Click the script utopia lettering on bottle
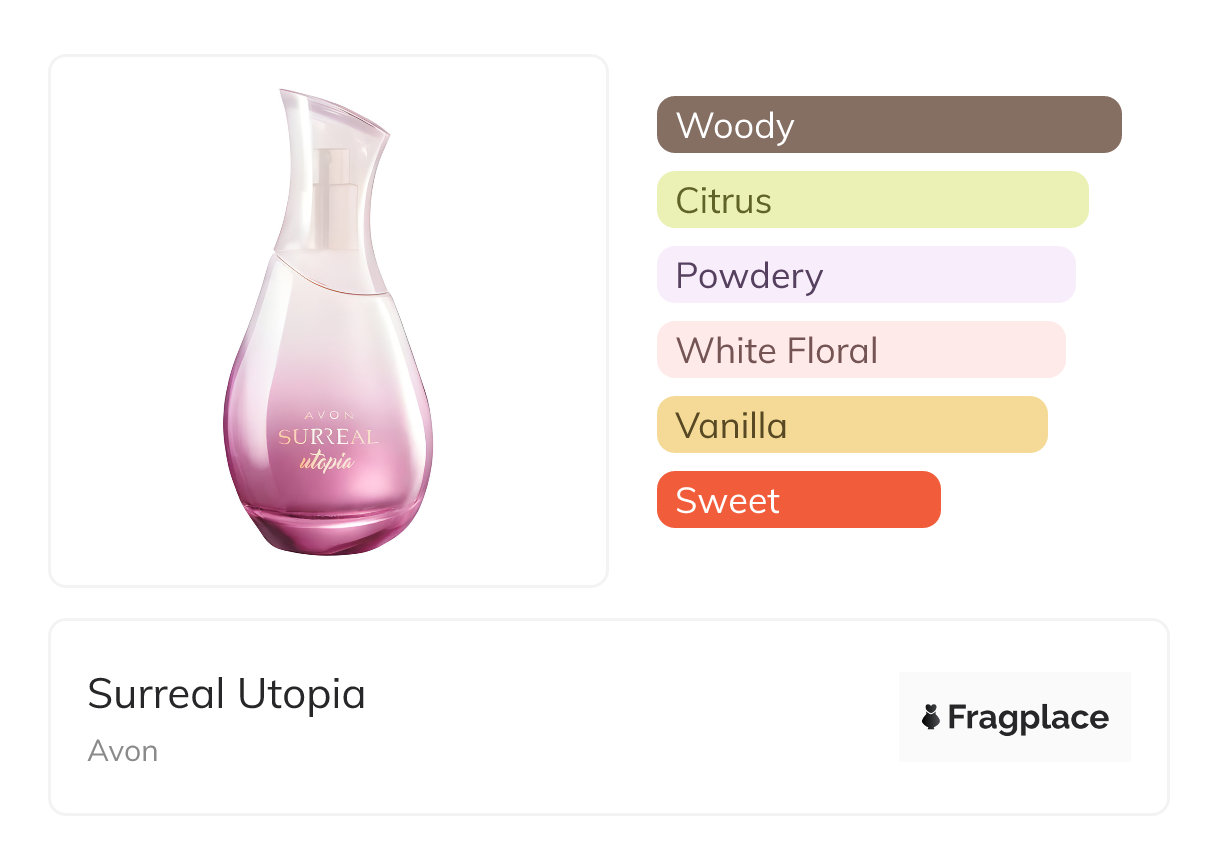Screen dimensions: 1218x864 coord(327,461)
